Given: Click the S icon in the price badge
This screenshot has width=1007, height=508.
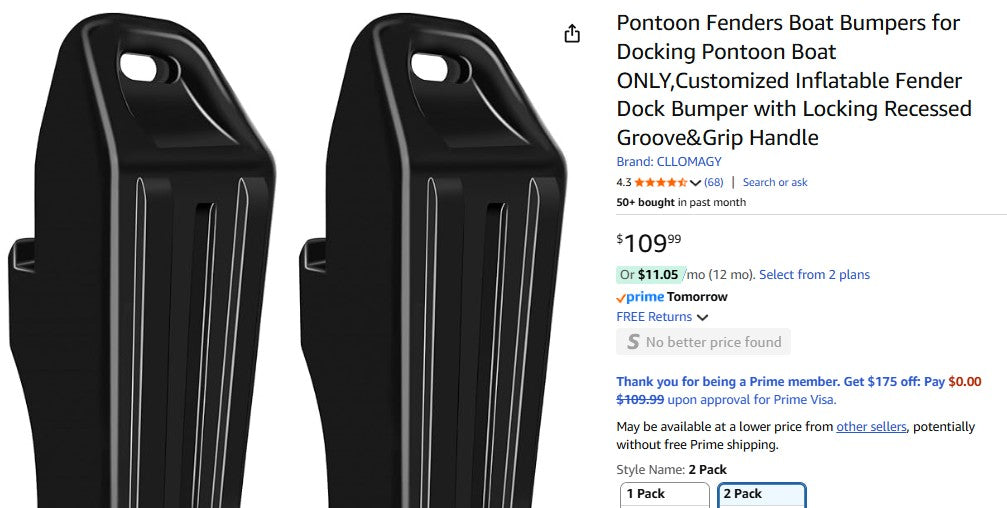Looking at the screenshot, I should pos(633,342).
